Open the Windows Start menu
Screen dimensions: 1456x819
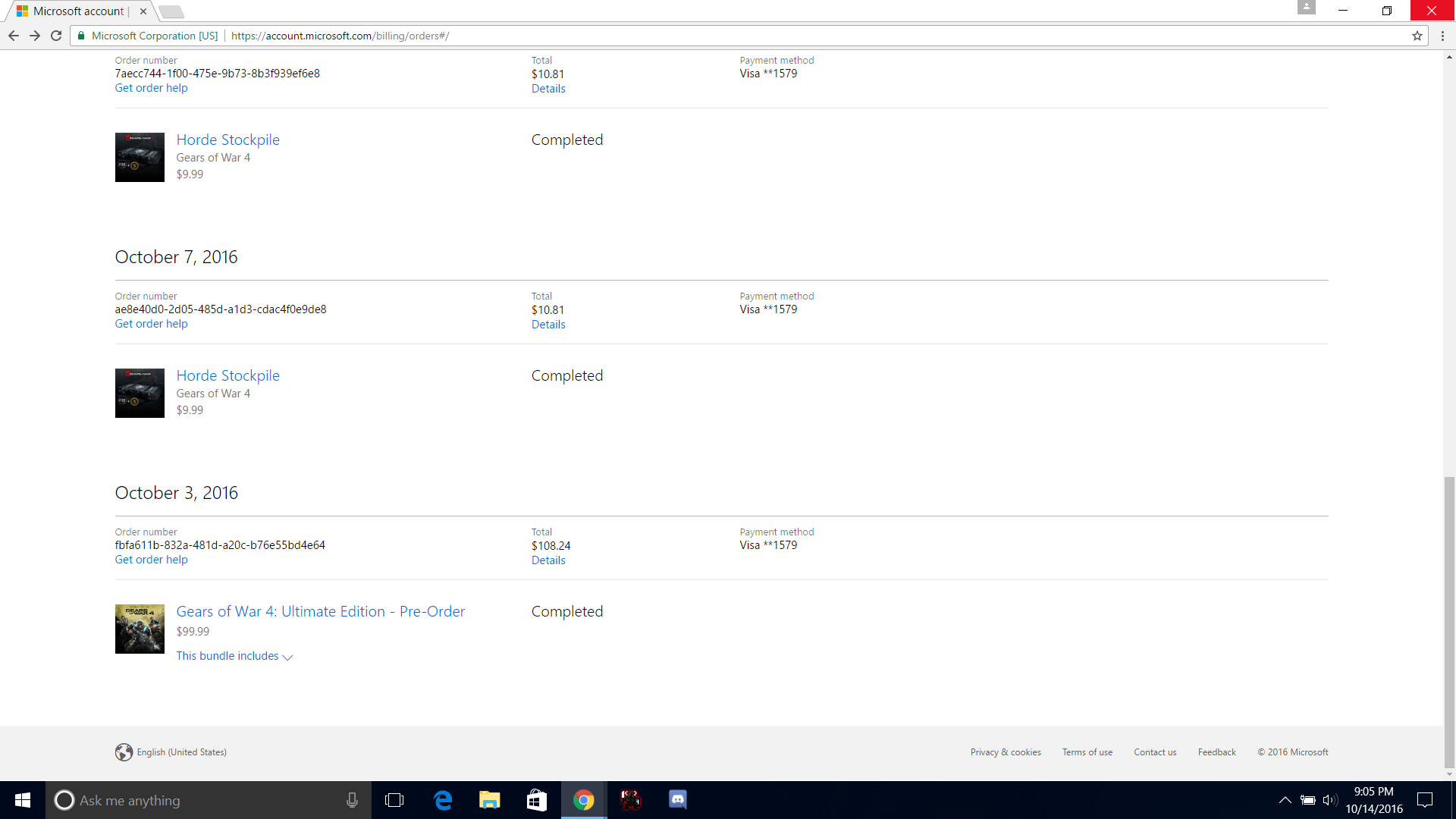pos(23,800)
